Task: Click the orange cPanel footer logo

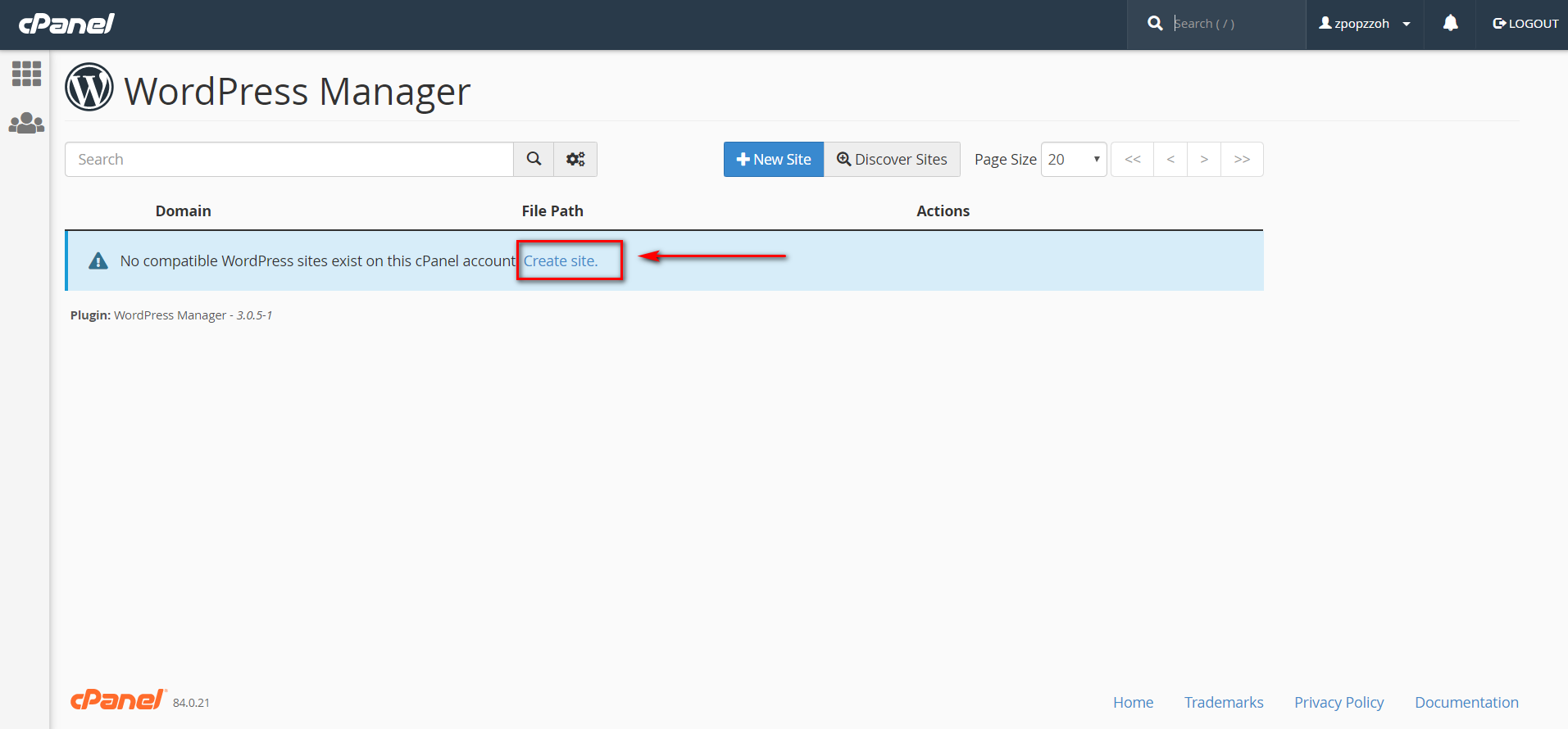Action: click(118, 700)
